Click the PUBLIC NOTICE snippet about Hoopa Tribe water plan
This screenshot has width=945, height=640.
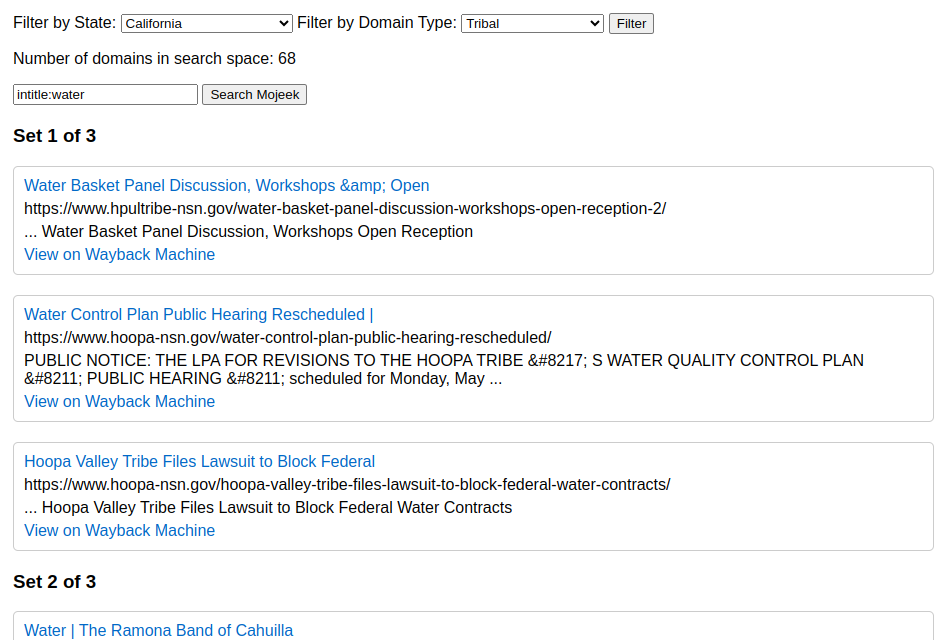coord(444,369)
